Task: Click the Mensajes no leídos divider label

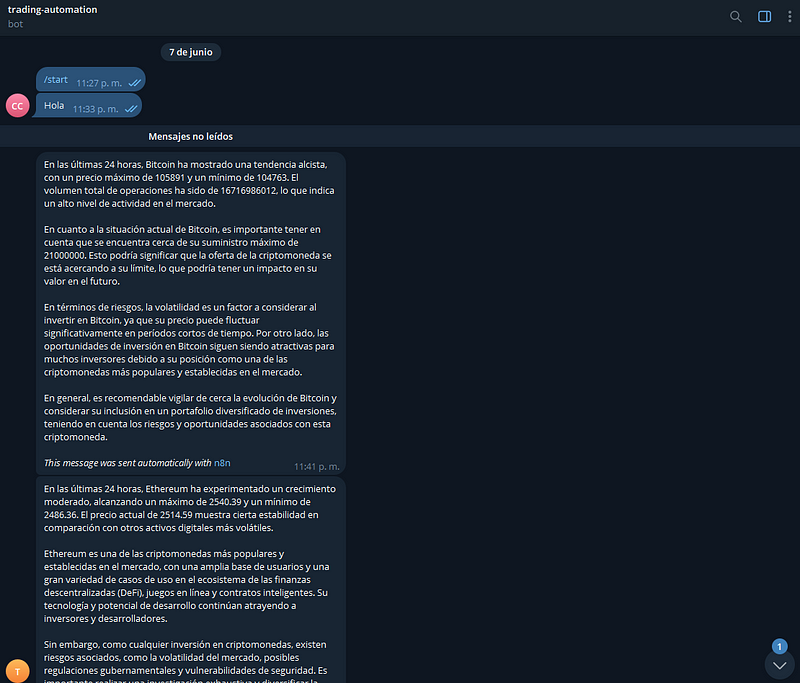Action: 190,136
